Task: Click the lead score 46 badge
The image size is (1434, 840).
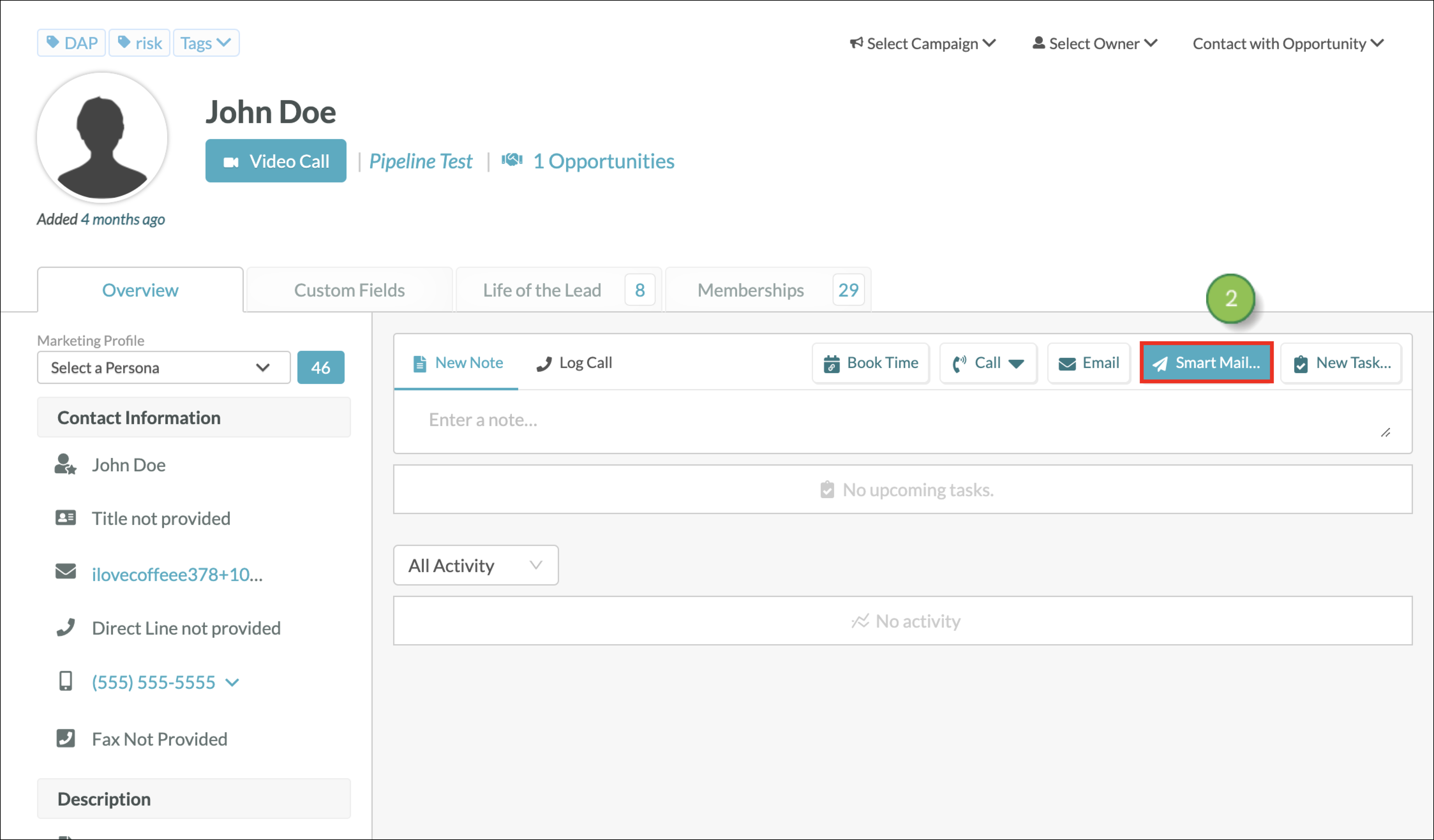Action: [320, 367]
